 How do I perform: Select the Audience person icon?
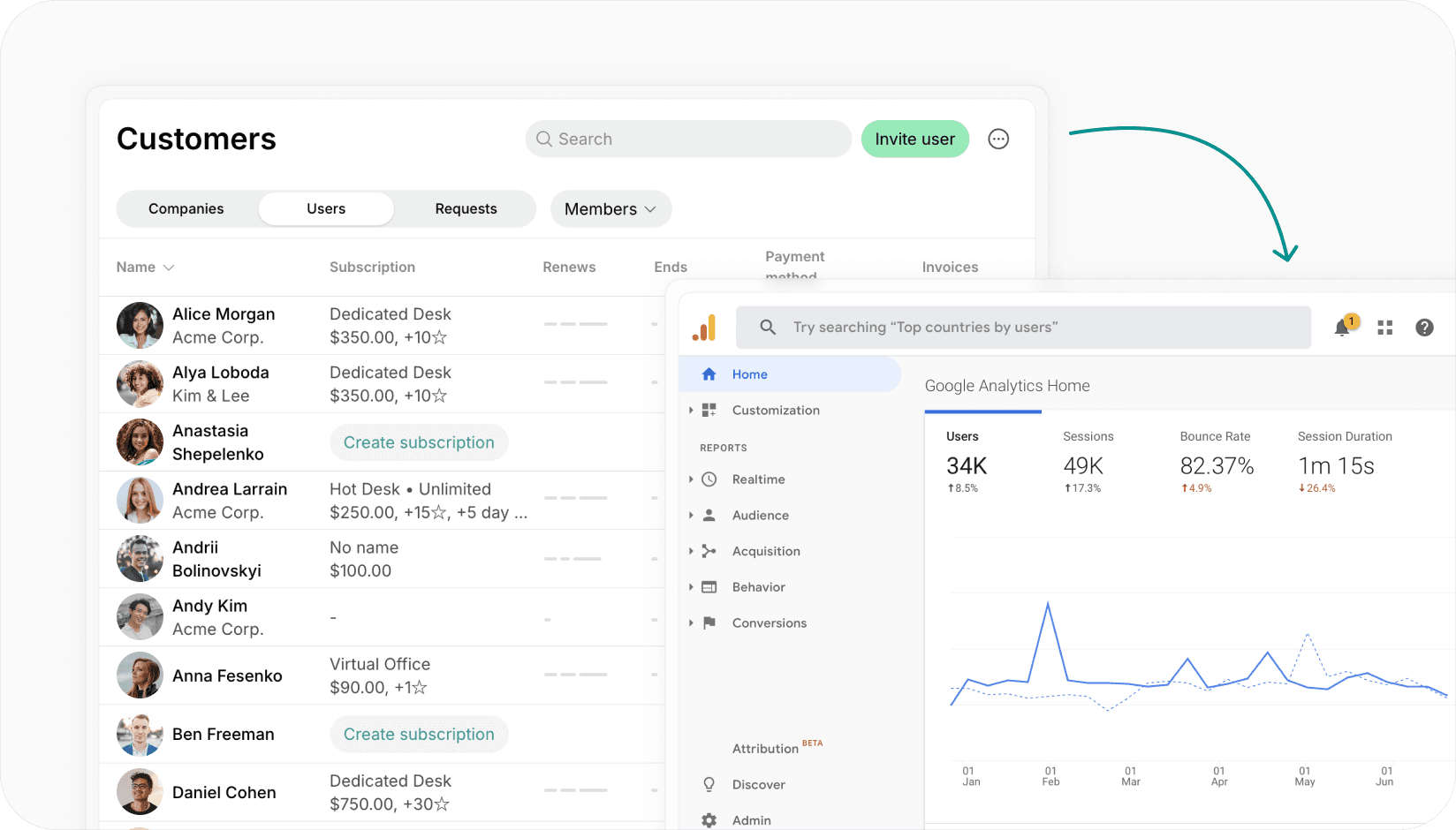709,515
